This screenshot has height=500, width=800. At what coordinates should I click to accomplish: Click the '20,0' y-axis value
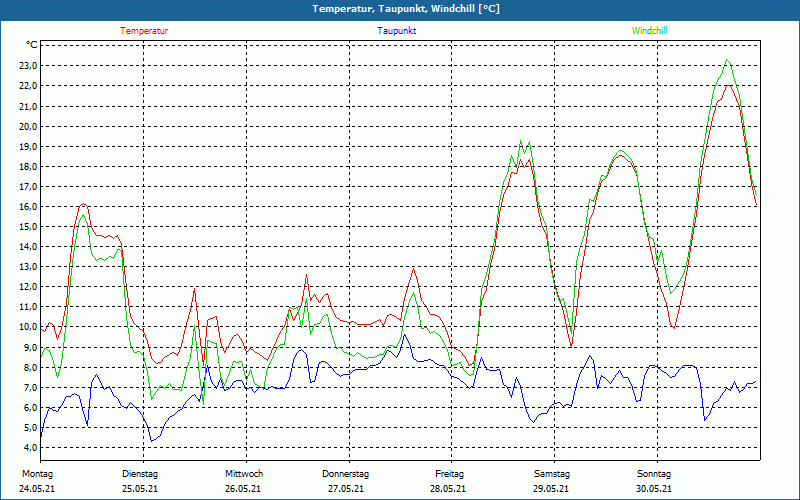click(28, 126)
